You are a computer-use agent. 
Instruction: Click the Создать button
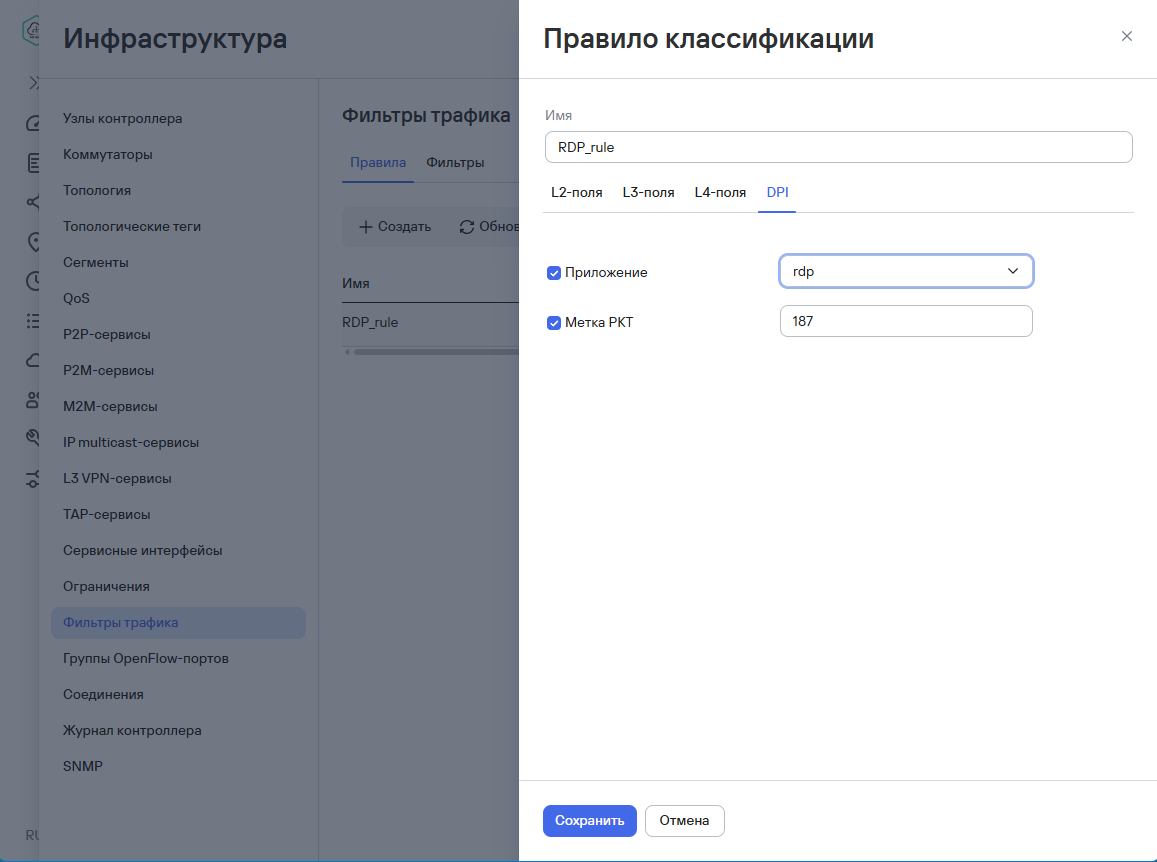[x=395, y=227]
